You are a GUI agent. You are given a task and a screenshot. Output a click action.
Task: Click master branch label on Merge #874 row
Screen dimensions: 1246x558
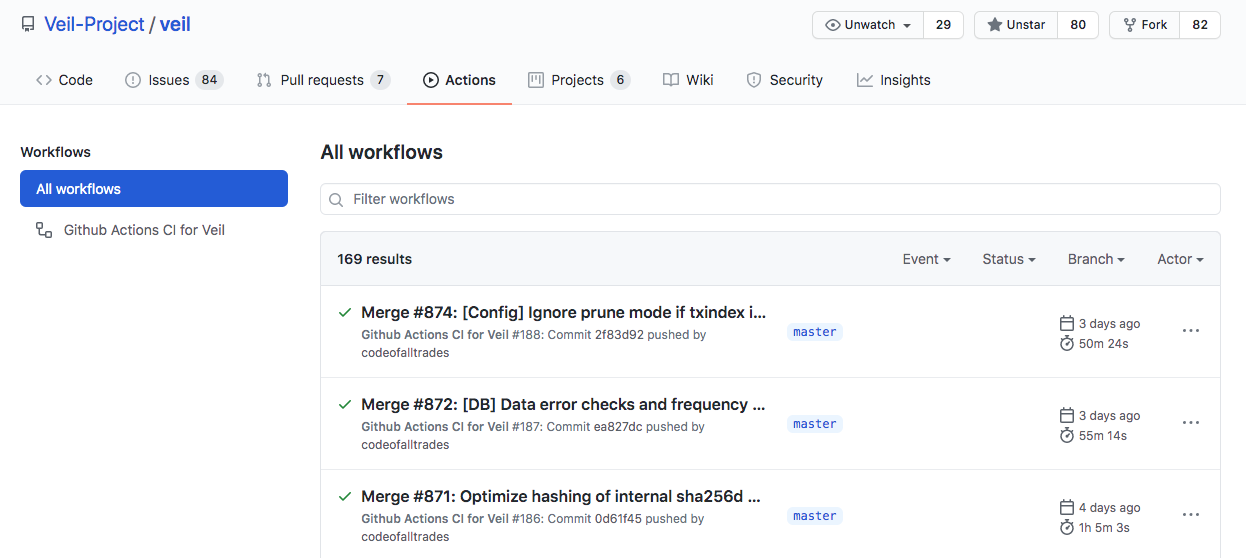(814, 332)
